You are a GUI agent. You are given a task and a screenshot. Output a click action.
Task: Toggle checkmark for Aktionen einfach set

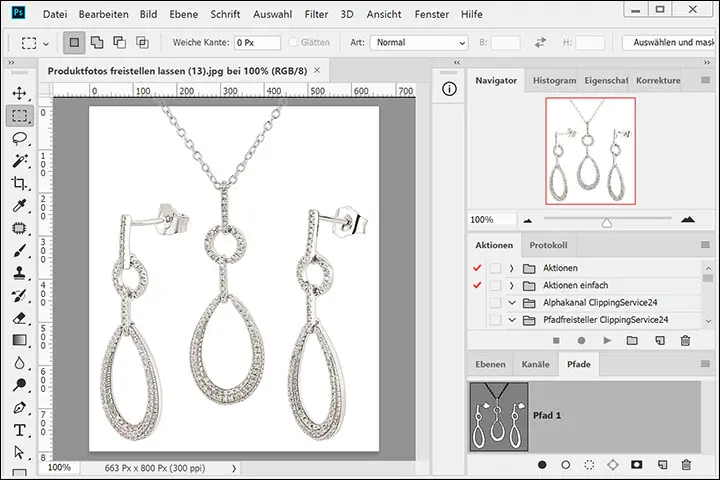(x=477, y=285)
